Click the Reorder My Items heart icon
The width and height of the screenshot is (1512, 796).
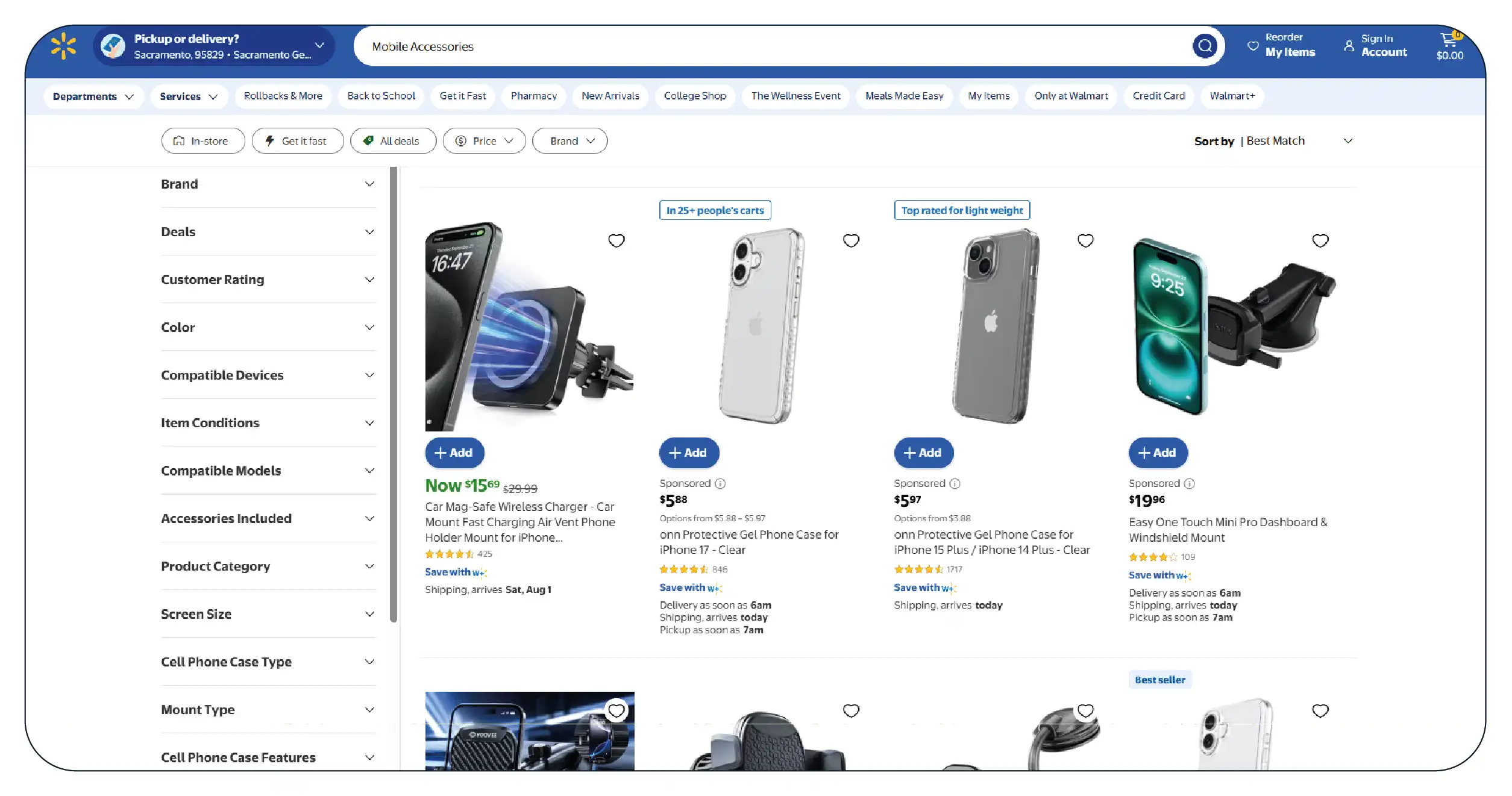[1253, 46]
